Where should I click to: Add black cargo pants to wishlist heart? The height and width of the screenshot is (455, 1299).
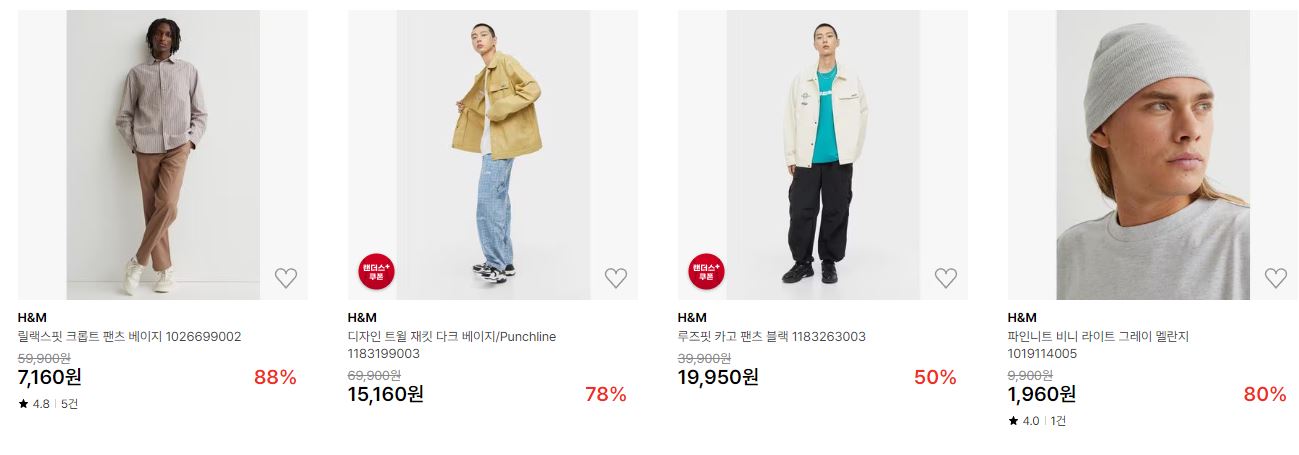tap(946, 278)
